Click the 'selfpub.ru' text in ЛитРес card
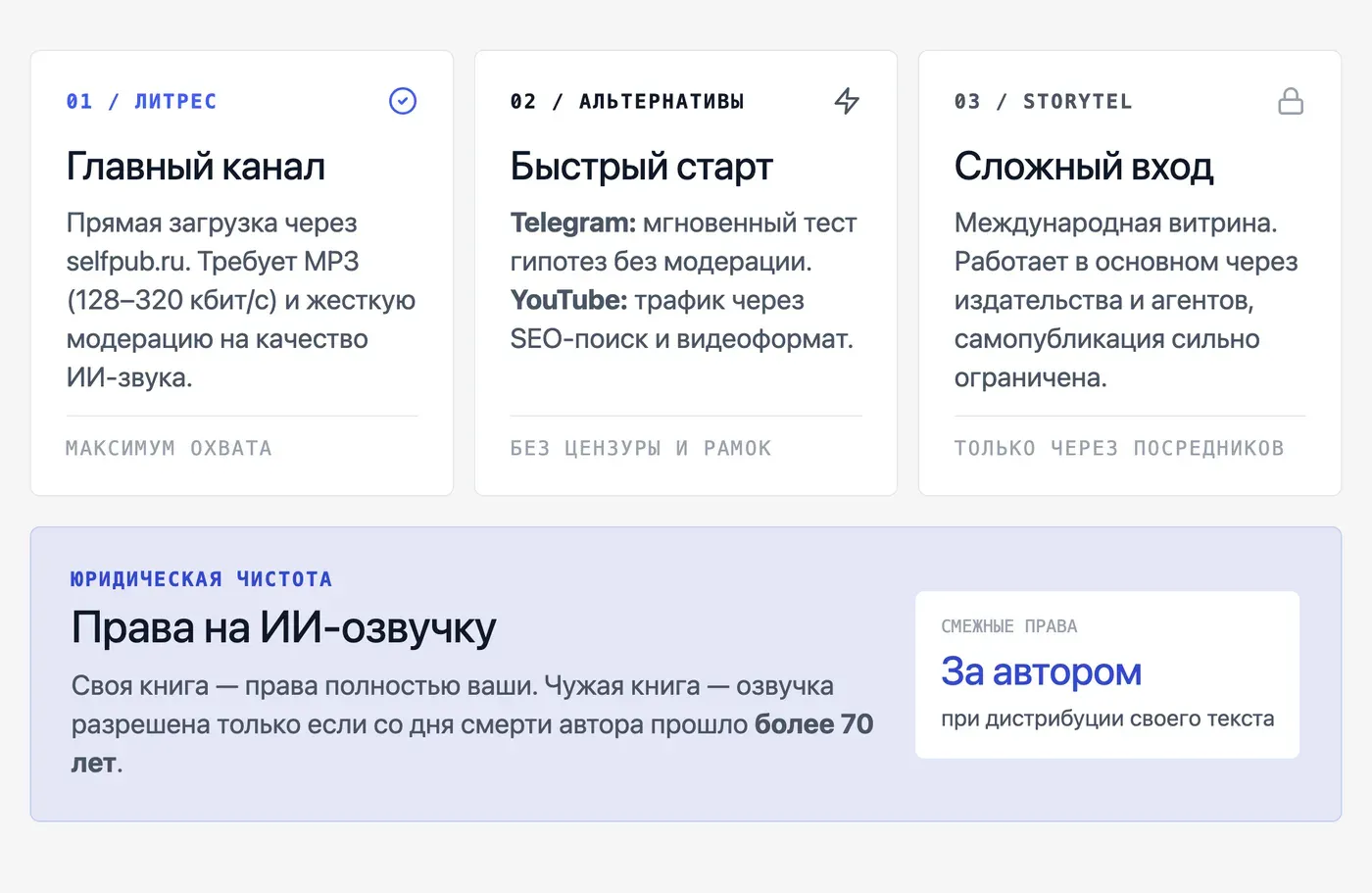This screenshot has height=893, width=1372. (127, 262)
